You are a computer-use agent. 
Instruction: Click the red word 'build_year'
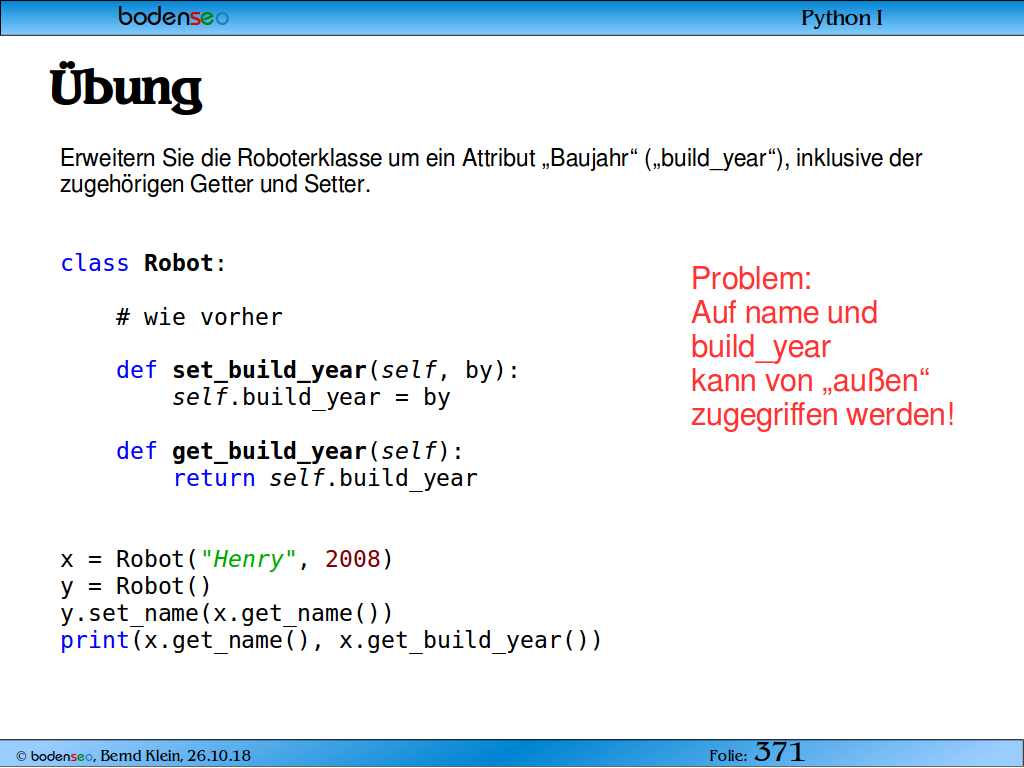761,347
